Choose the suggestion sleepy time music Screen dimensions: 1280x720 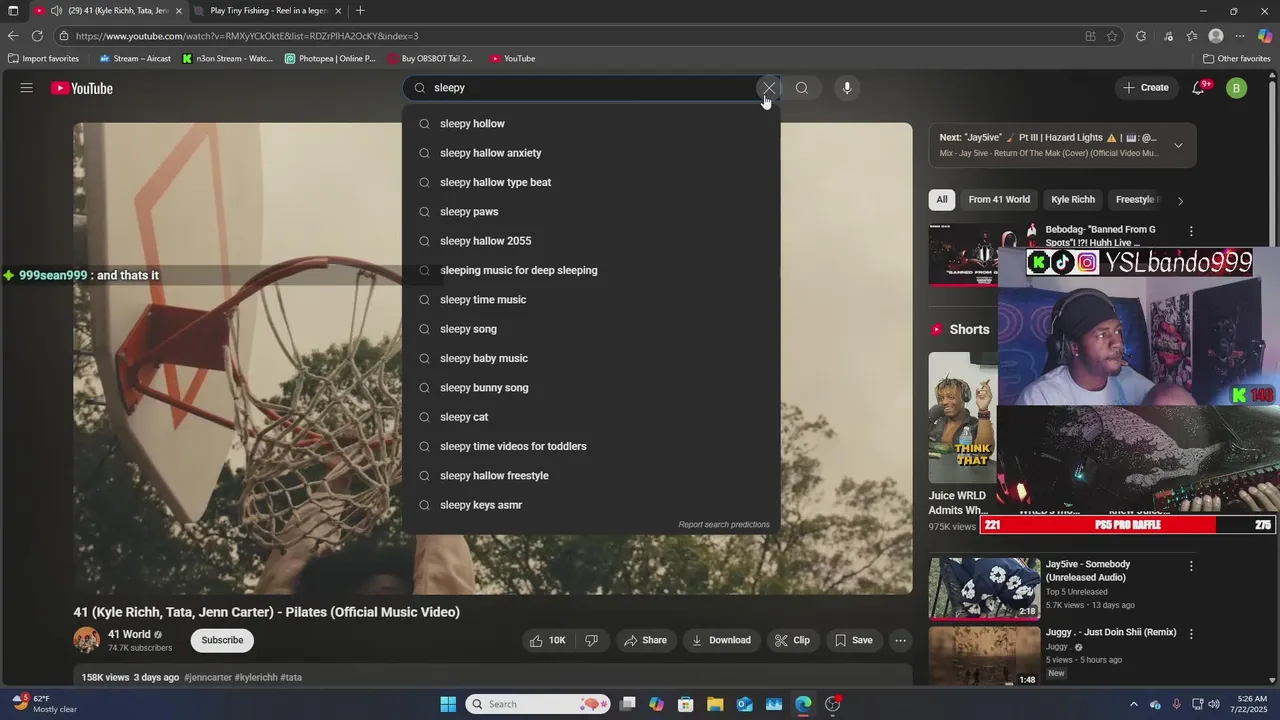click(591, 300)
